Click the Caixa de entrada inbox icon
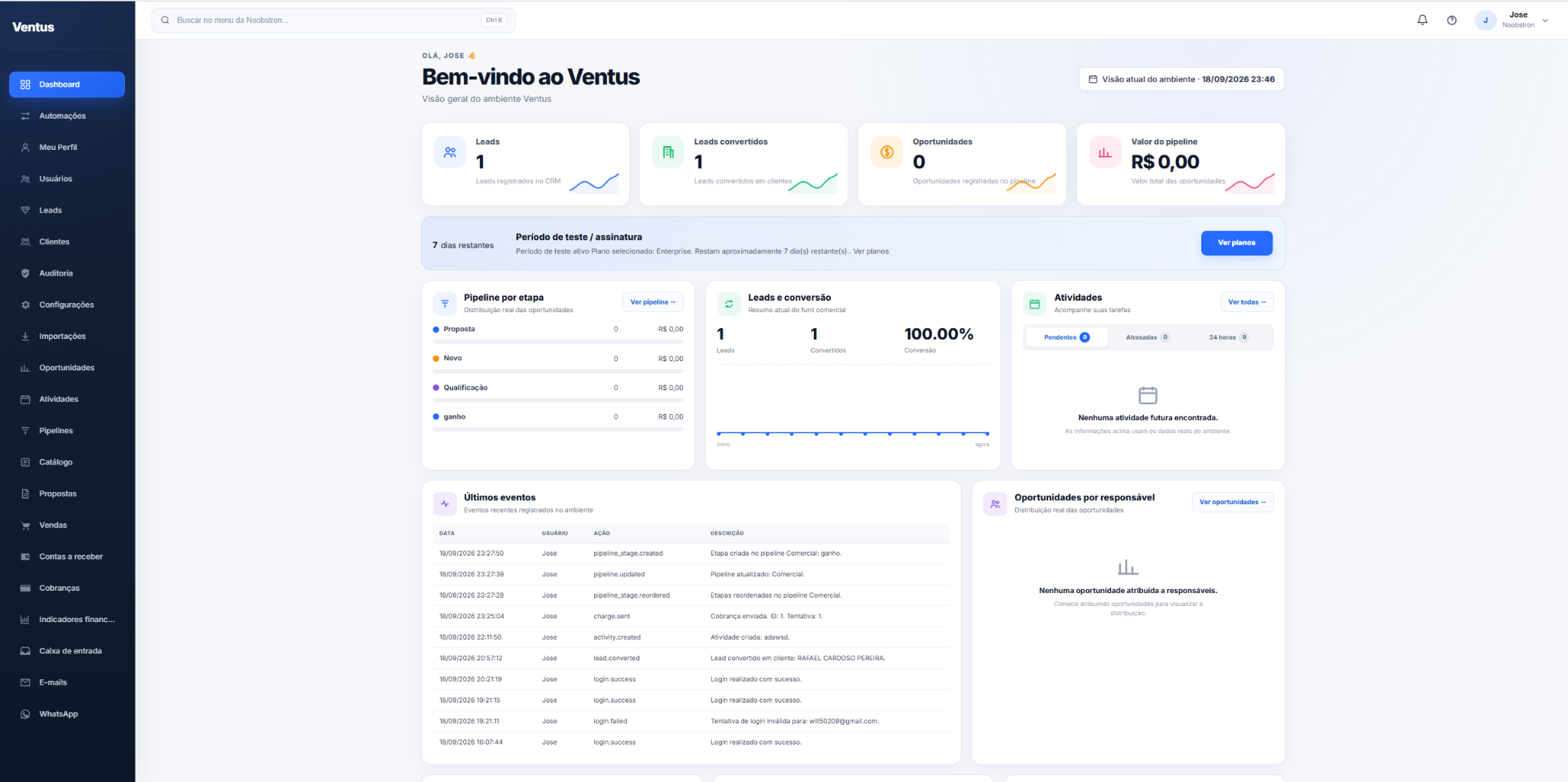This screenshot has width=1568, height=782. (x=25, y=651)
